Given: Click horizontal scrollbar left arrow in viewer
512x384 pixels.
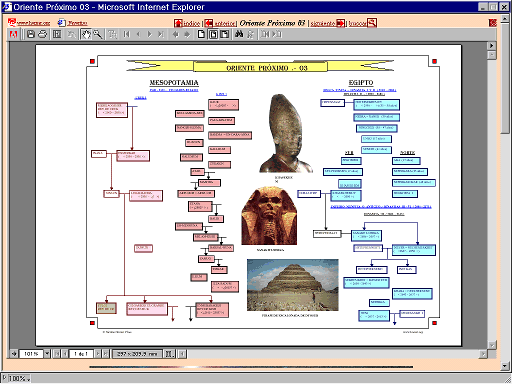Looking at the screenshot, I should [x=182, y=354].
